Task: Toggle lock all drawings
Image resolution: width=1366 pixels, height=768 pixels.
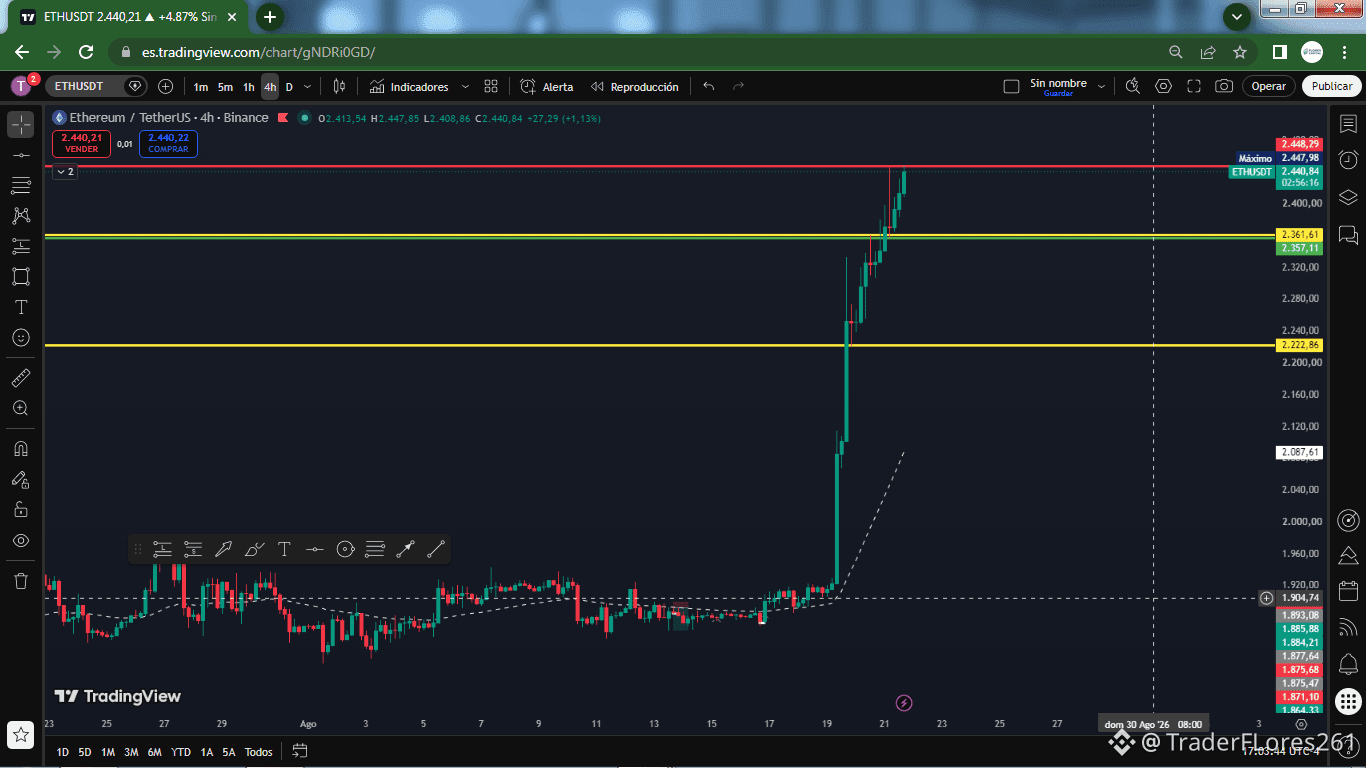Action: [x=21, y=510]
